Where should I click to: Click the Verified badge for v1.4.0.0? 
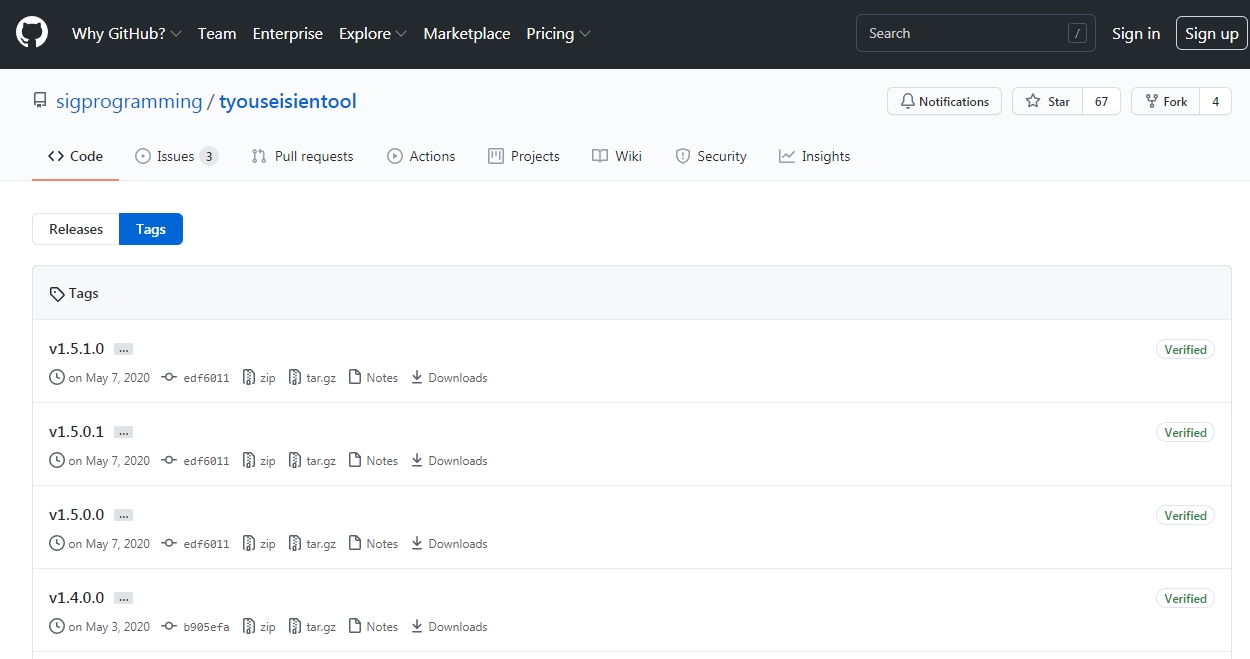1185,599
